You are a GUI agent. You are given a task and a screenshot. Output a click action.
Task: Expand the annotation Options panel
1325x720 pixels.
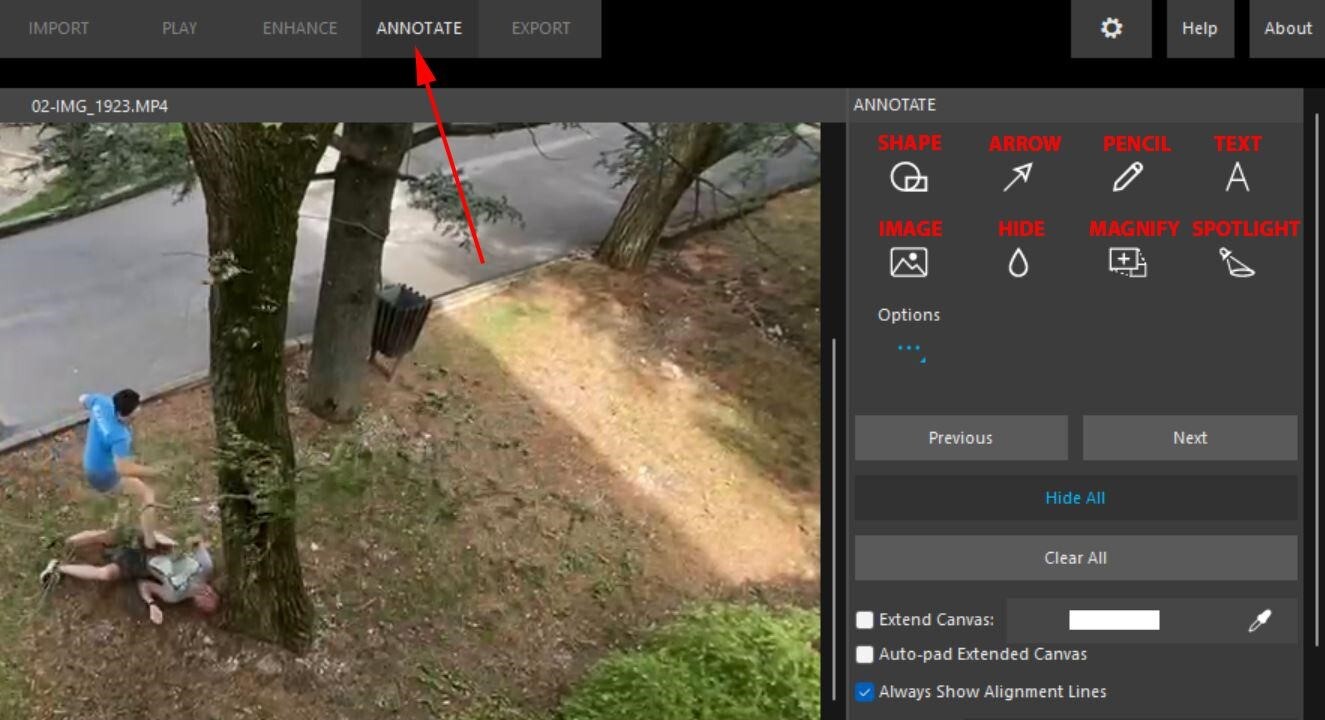911,348
